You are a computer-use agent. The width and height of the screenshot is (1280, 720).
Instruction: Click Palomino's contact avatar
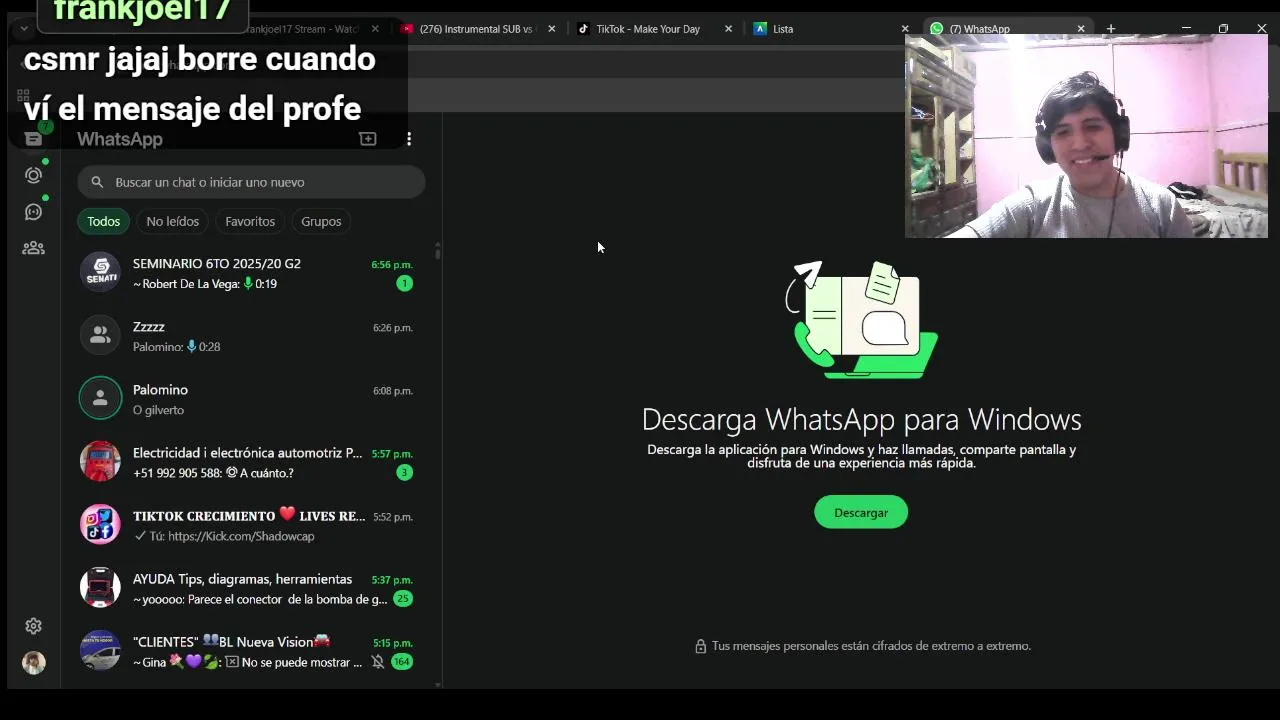click(x=100, y=398)
